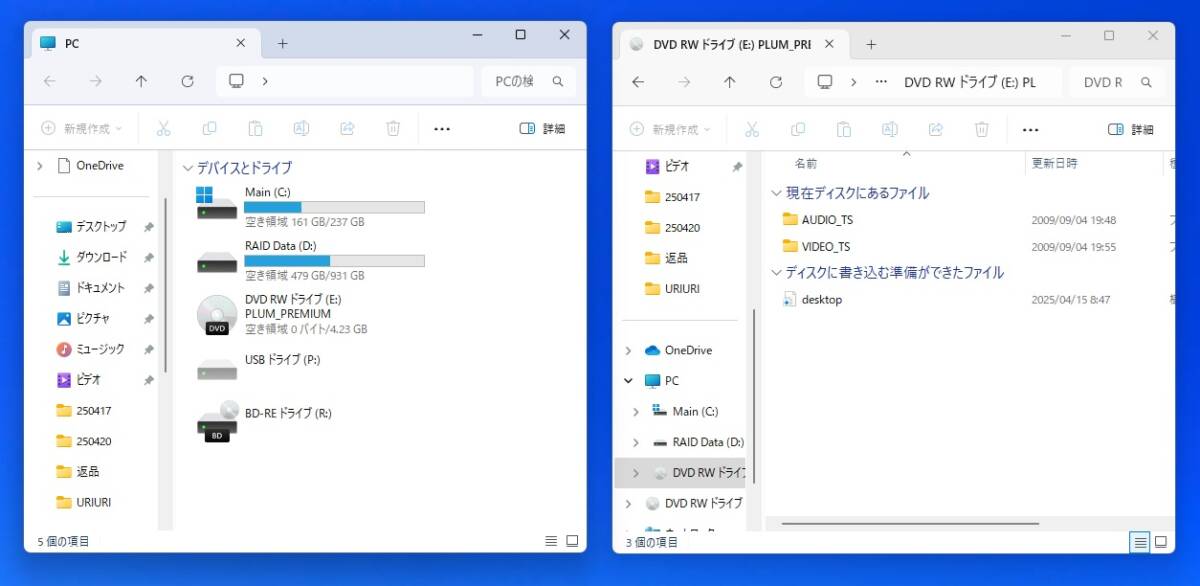This screenshot has height=586, width=1200.
Task: Click the Cut icon in PC window toolbar
Action: click(164, 128)
